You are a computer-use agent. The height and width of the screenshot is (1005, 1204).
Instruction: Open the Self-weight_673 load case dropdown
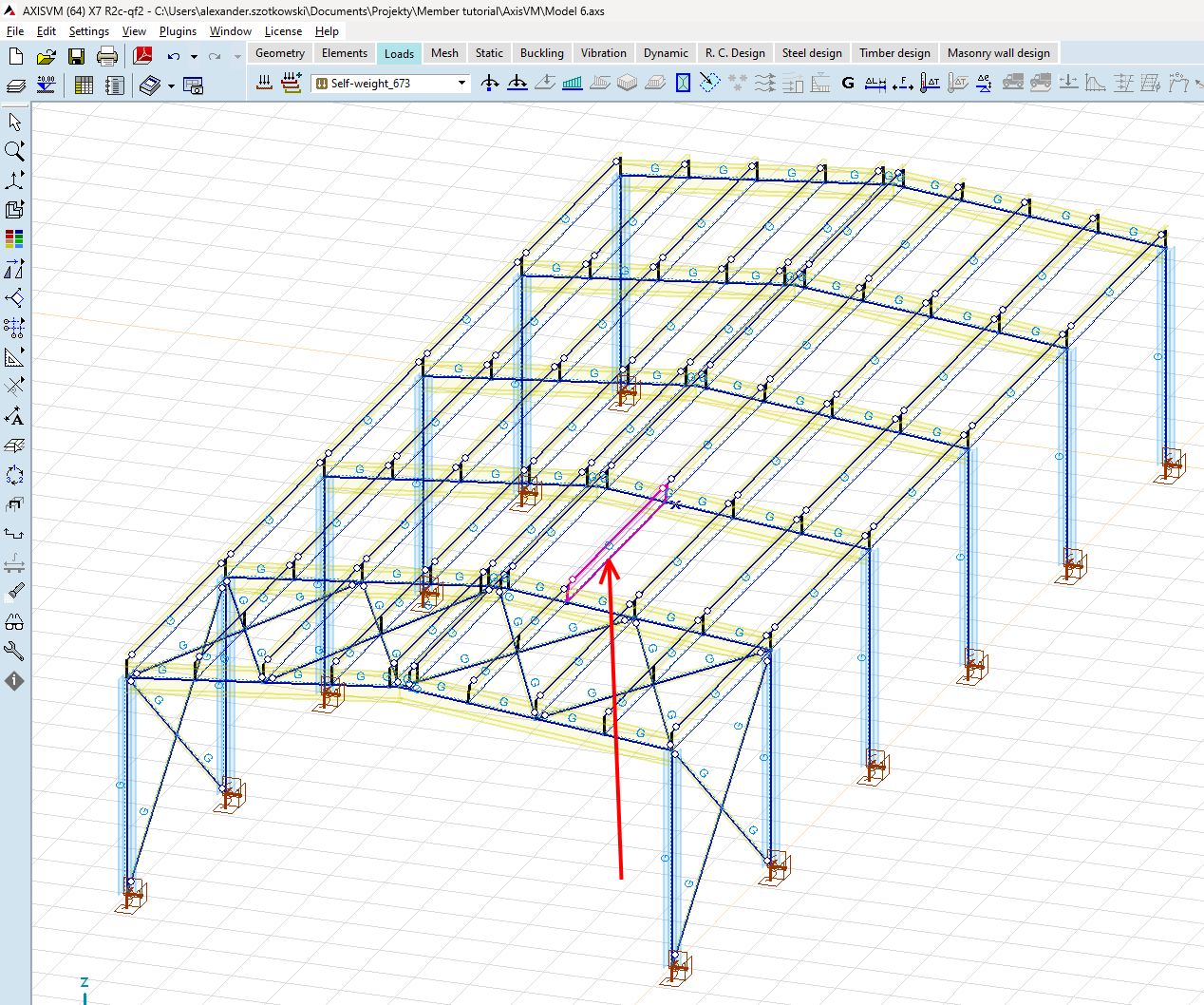pos(462,84)
